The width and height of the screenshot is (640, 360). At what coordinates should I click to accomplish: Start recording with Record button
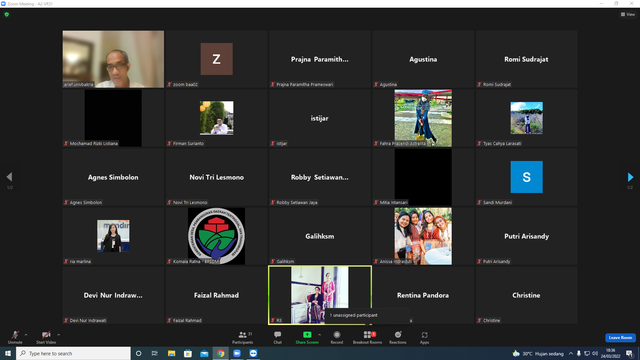coord(337,337)
